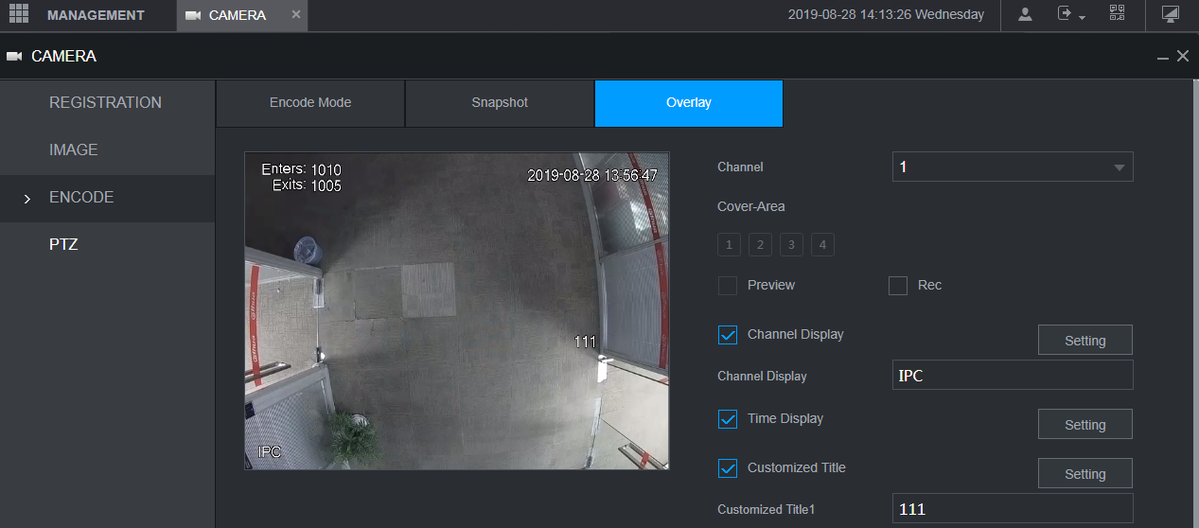Close the CAMERA tab with its X

tap(296, 15)
